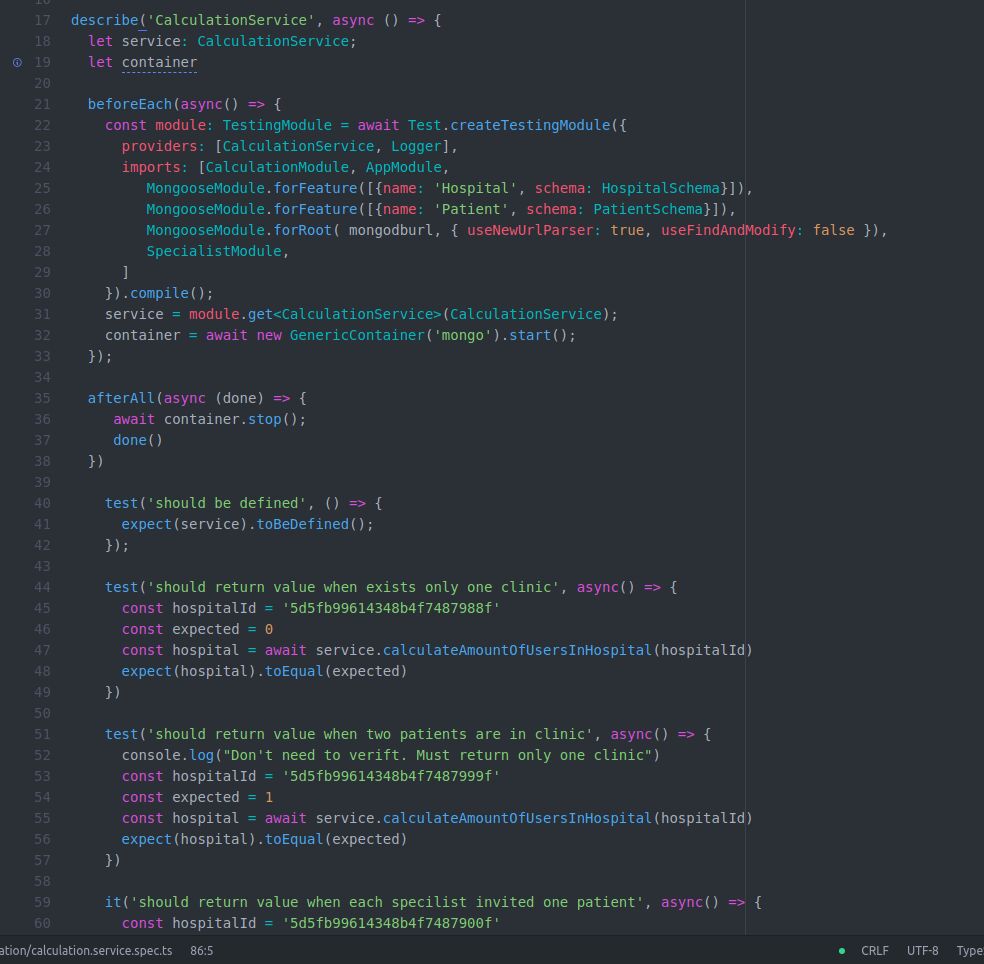
Task: Open CRLF line ending selector
Action: (874, 951)
